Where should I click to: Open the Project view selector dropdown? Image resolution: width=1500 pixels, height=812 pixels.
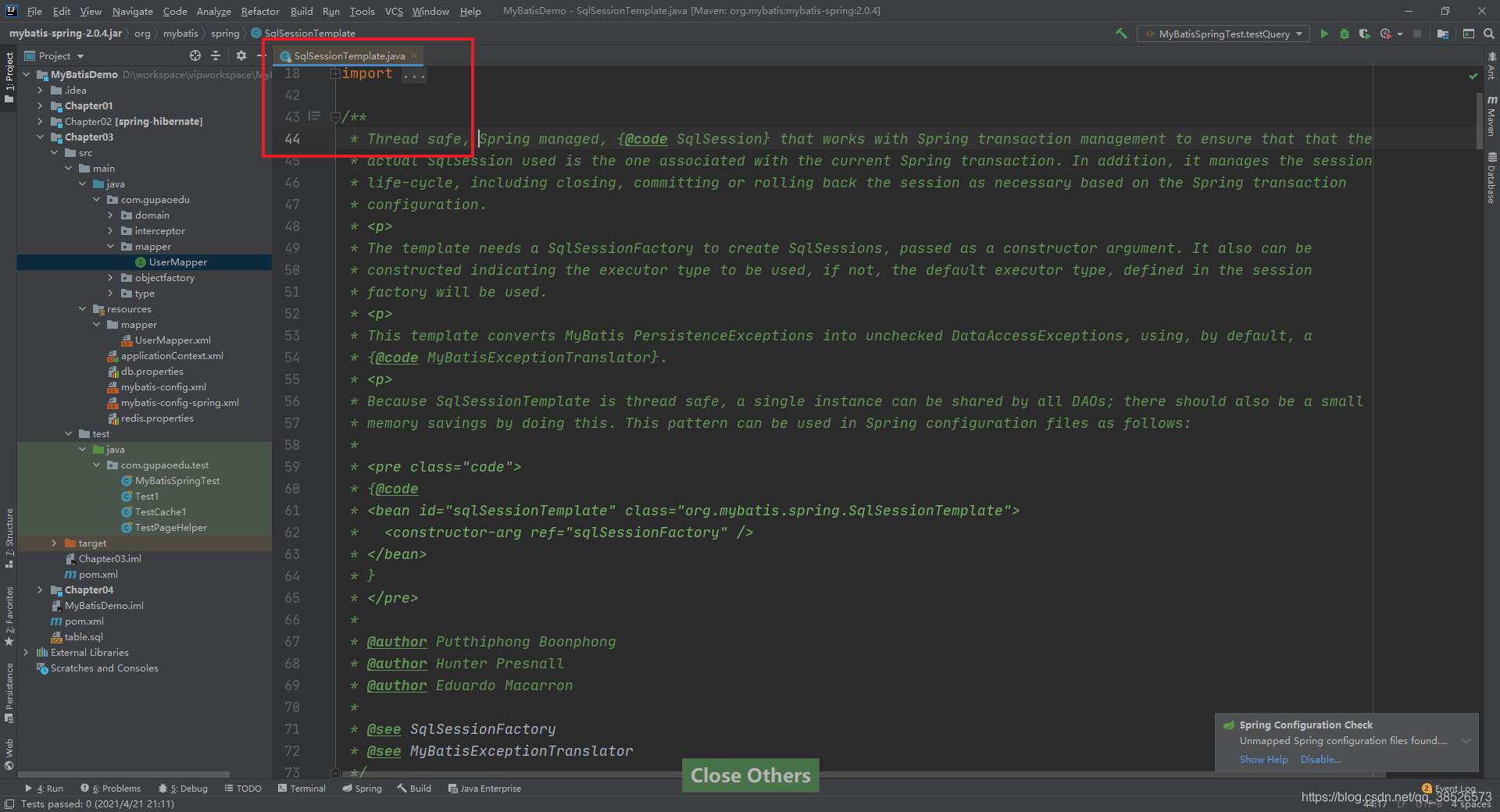pyautogui.click(x=54, y=55)
